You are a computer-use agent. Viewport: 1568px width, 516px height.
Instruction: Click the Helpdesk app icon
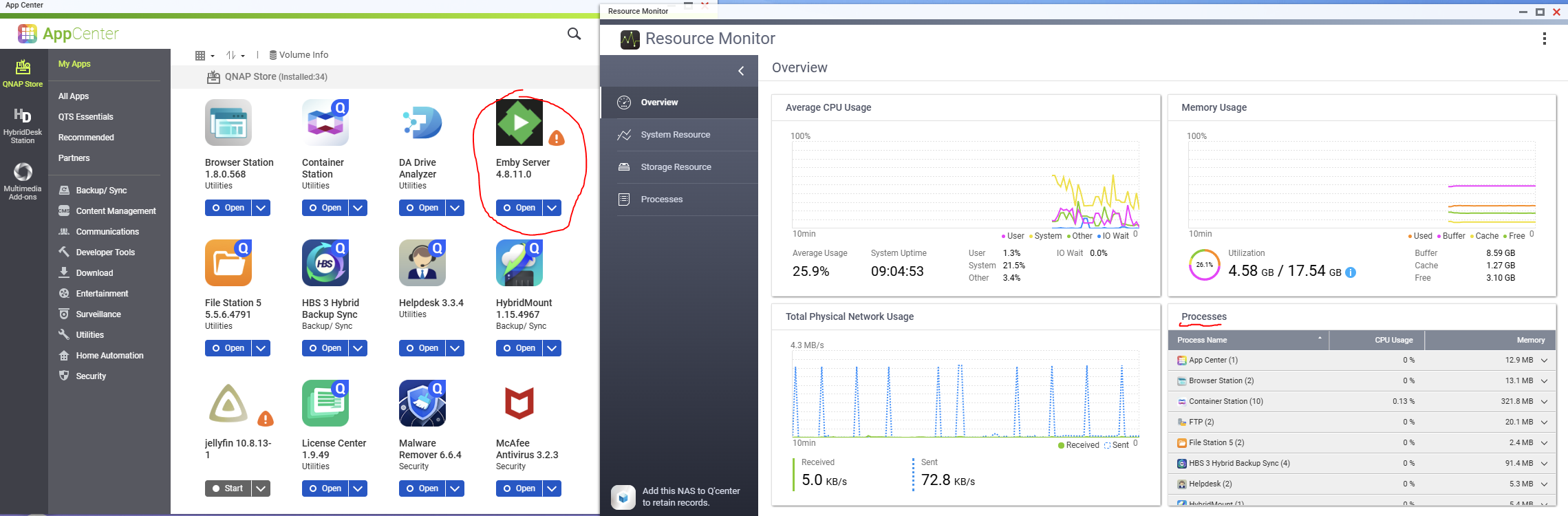pyautogui.click(x=422, y=263)
